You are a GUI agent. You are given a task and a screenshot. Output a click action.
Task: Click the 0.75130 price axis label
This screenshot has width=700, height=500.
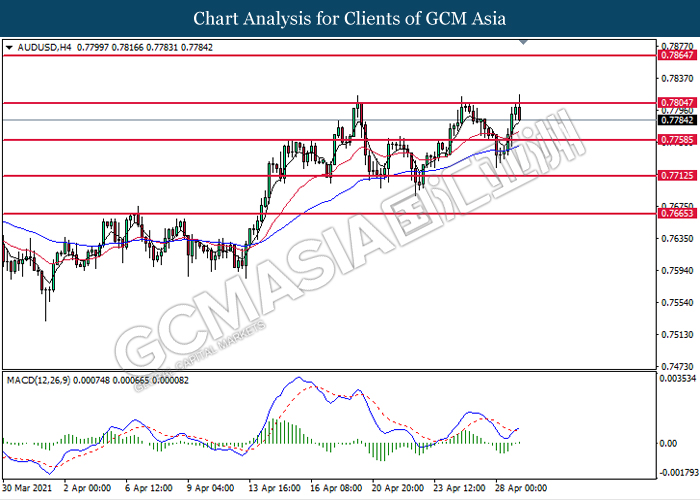pyautogui.click(x=677, y=334)
